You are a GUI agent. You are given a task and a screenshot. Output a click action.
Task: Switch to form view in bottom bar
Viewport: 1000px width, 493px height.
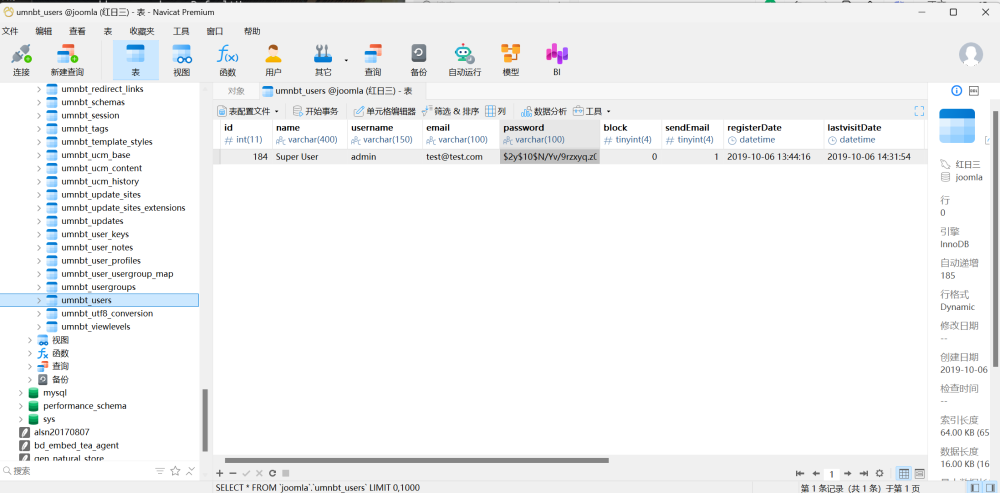pos(919,473)
